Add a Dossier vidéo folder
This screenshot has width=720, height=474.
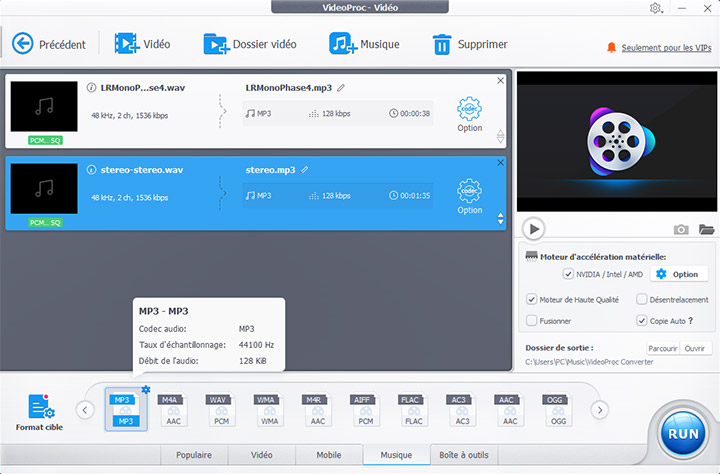[x=216, y=44]
